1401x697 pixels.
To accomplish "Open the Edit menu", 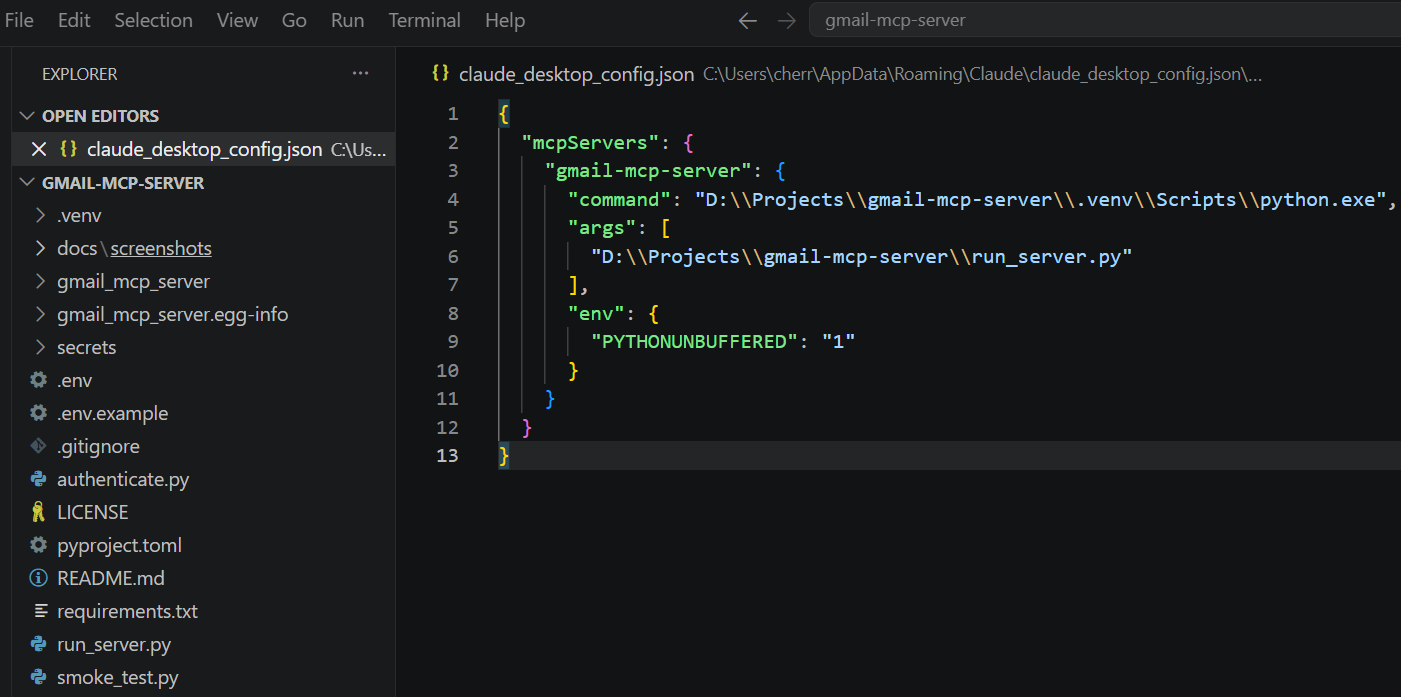I will [73, 20].
